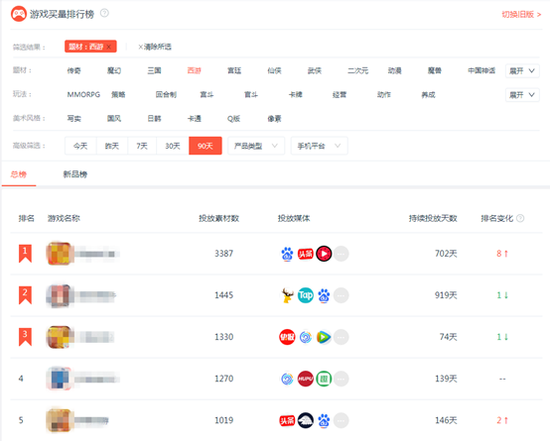Show more media via ellipsis in the 146天 row
This screenshot has width=550, height=441.
point(341,421)
